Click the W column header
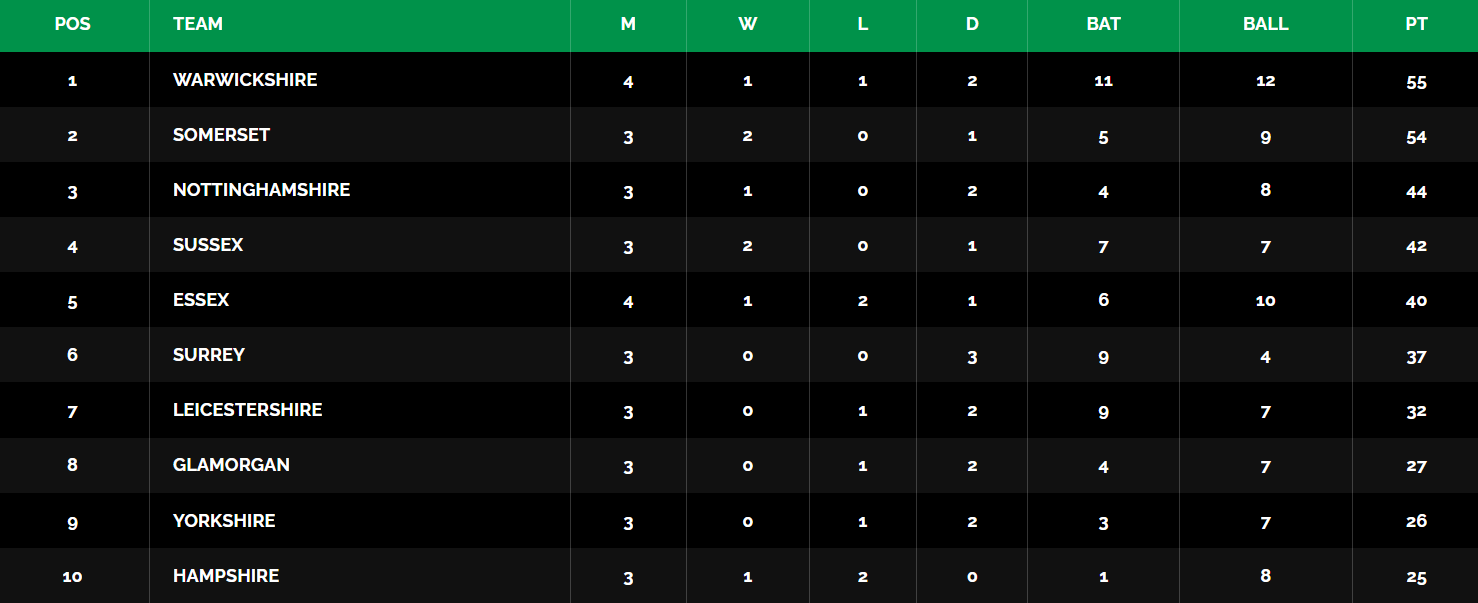The image size is (1478, 603). pos(747,24)
